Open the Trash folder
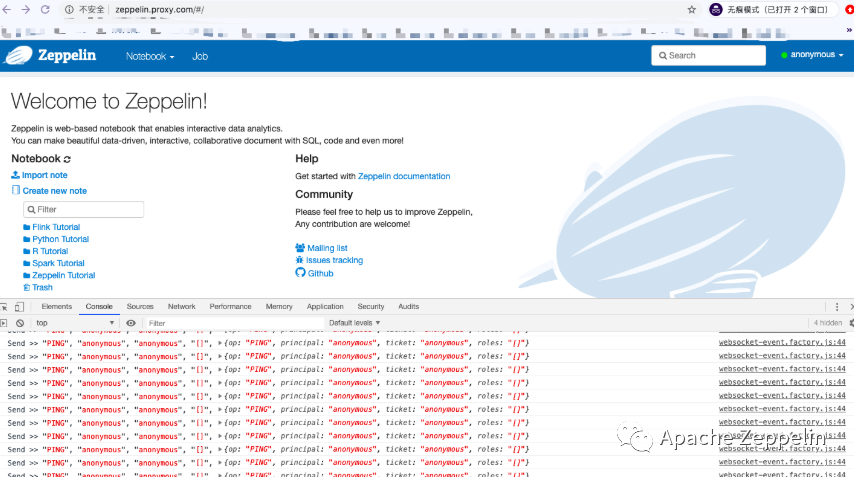Image resolution: width=854 pixels, height=477 pixels. (42, 287)
